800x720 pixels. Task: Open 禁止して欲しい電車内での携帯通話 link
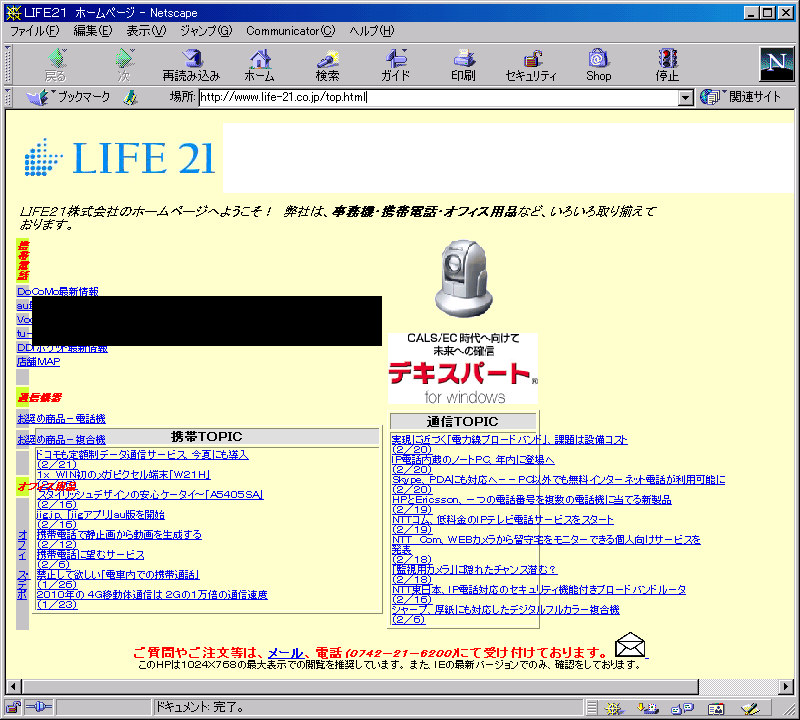coord(118,575)
